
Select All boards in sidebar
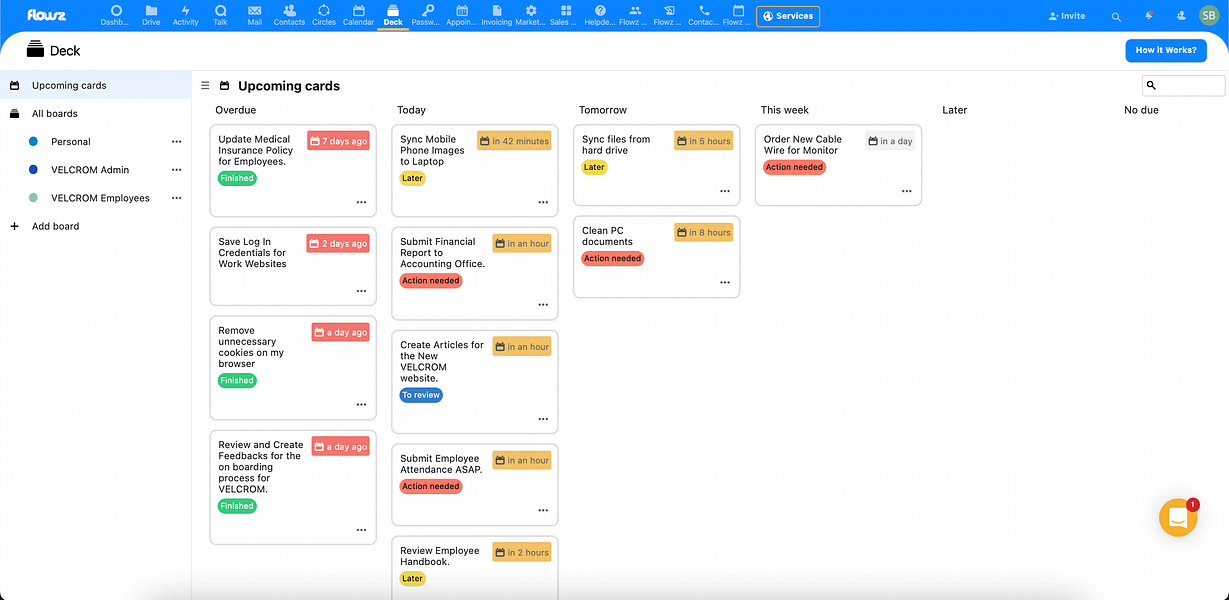(x=96, y=114)
